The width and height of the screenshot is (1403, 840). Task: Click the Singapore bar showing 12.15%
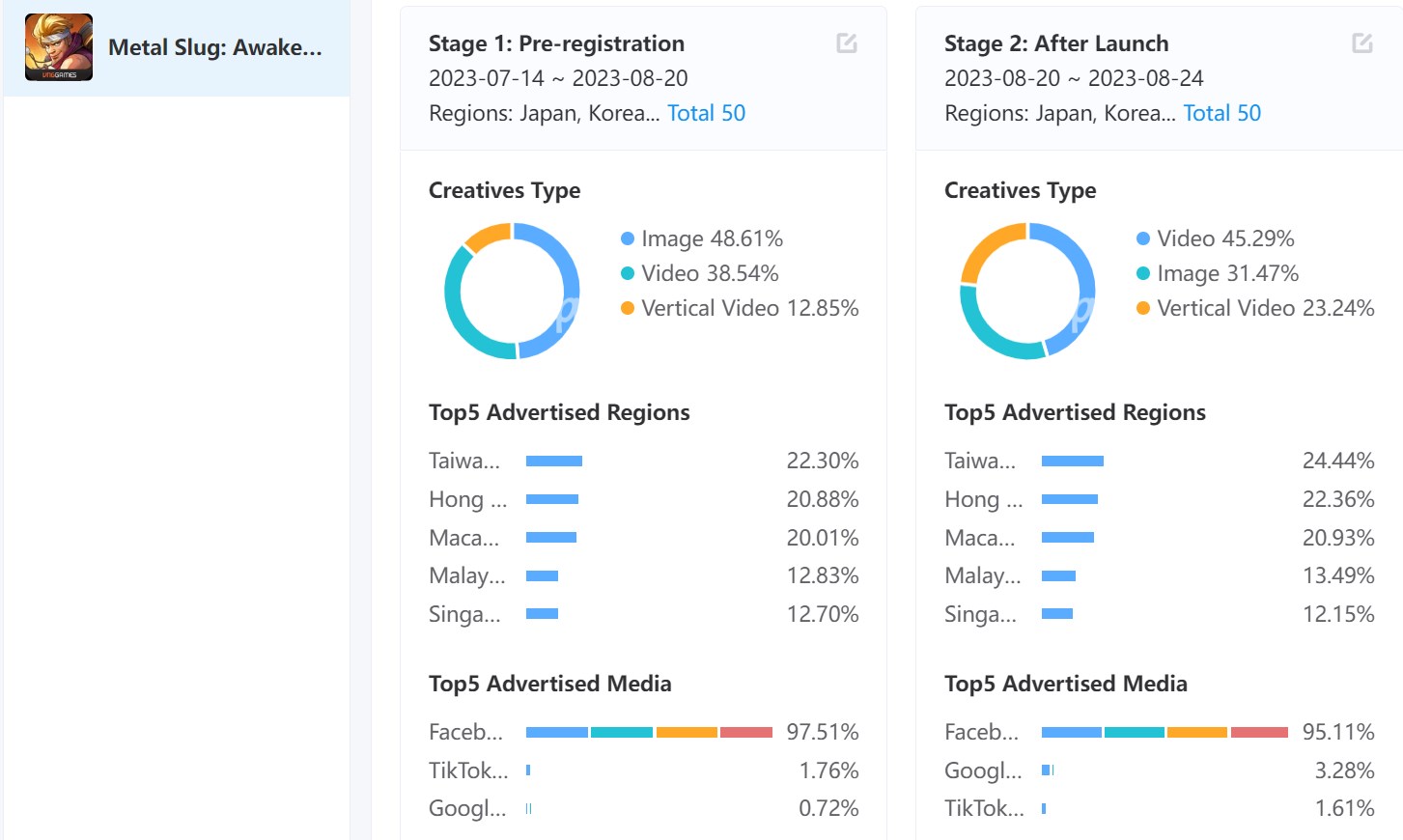coord(1057,613)
